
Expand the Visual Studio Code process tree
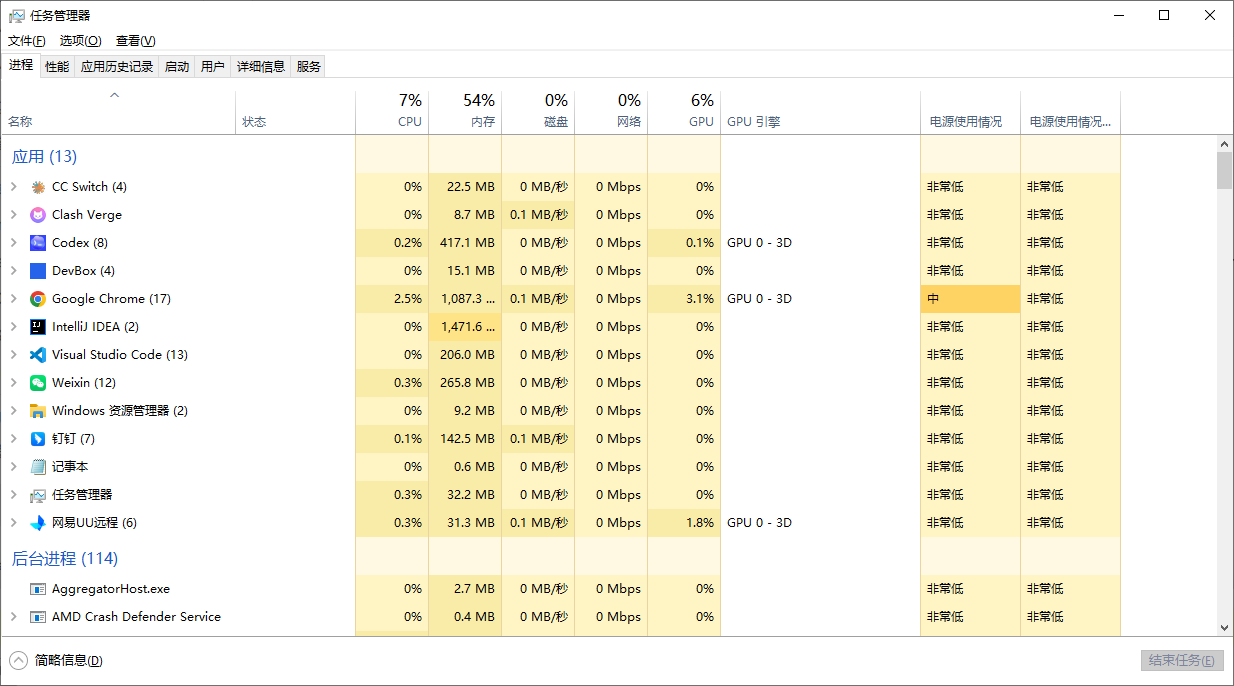coord(14,355)
